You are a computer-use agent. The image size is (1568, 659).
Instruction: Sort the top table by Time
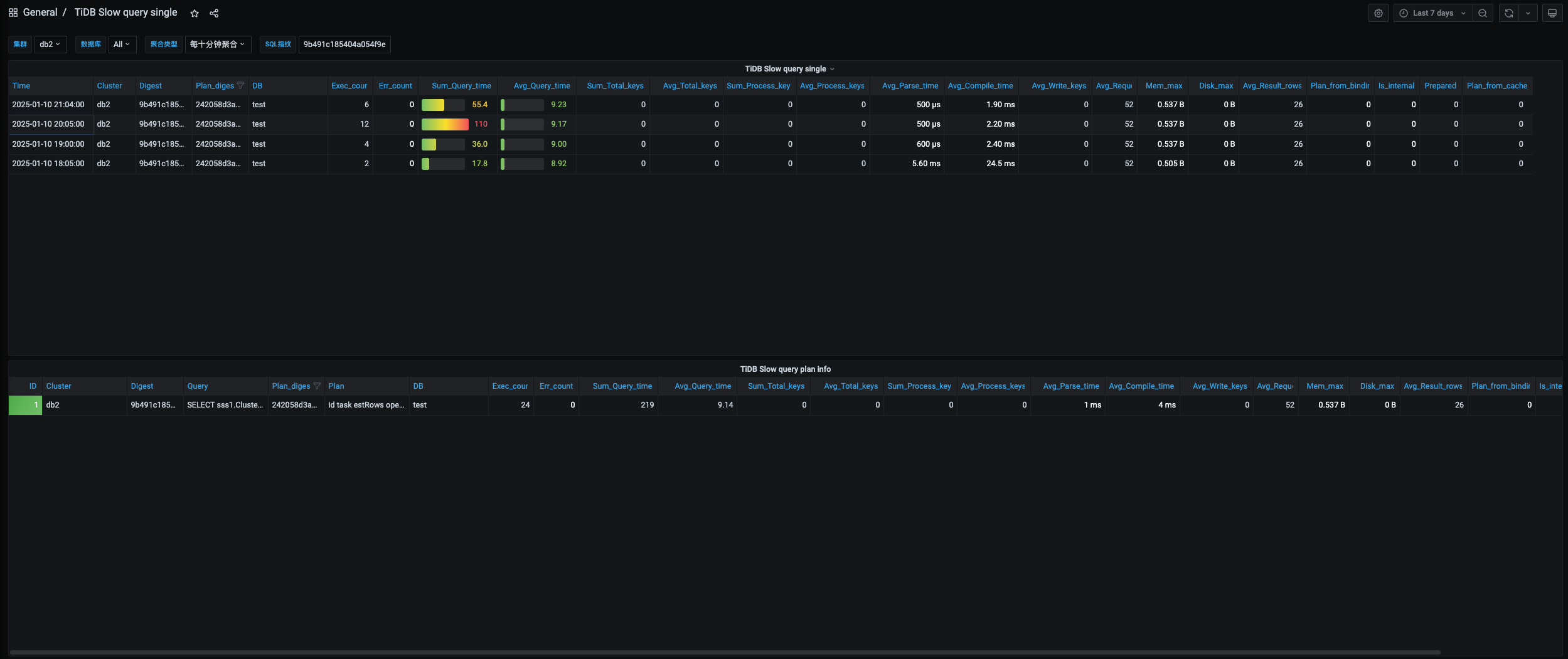21,86
